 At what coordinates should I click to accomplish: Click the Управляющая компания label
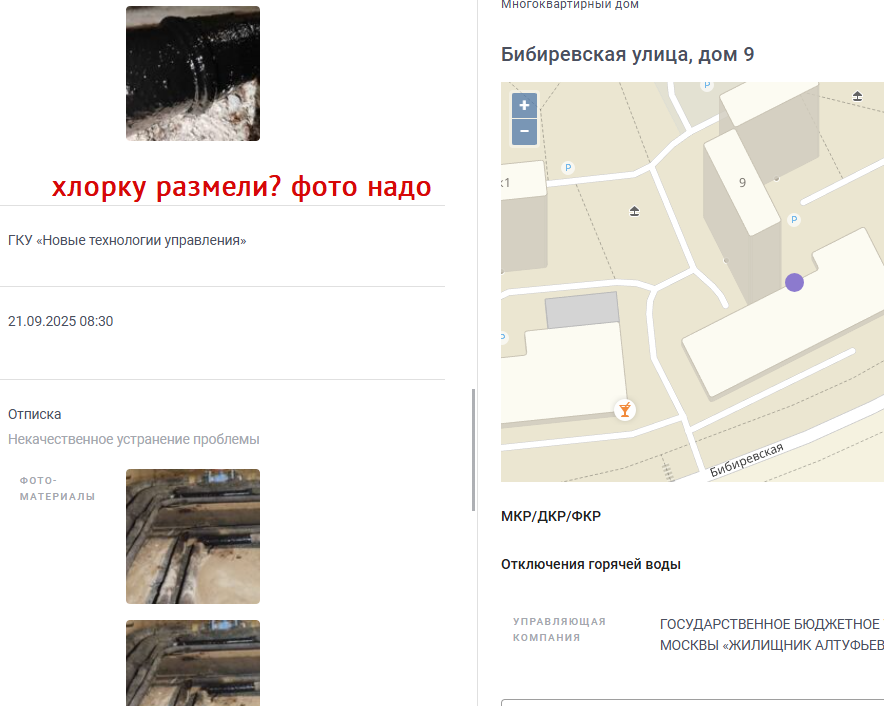pyautogui.click(x=559, y=629)
